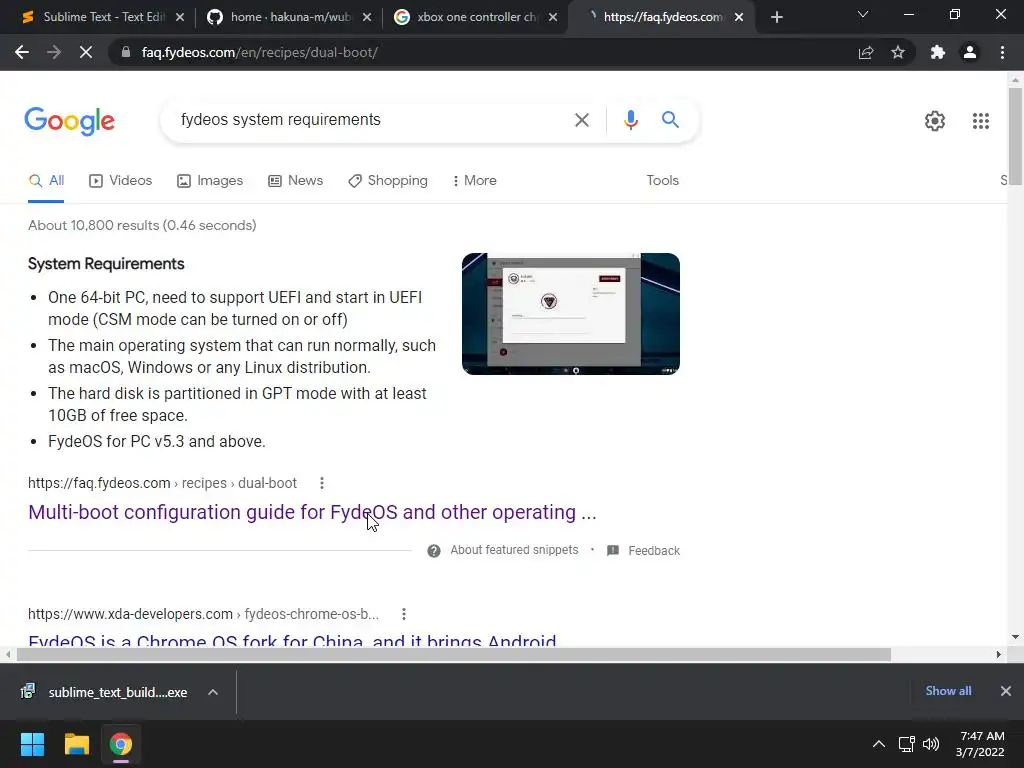Viewport: 1024px width, 768px height.
Task: Close the Sublime Text tab
Action: [x=180, y=17]
